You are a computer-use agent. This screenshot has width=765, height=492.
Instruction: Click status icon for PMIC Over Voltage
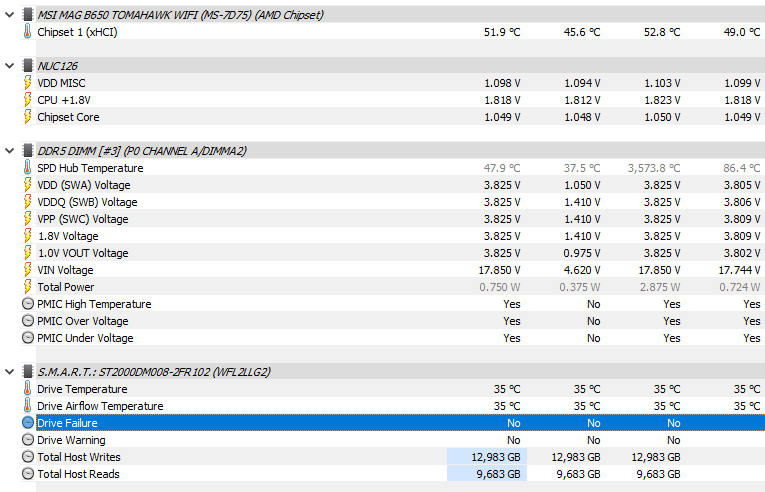[x=28, y=321]
